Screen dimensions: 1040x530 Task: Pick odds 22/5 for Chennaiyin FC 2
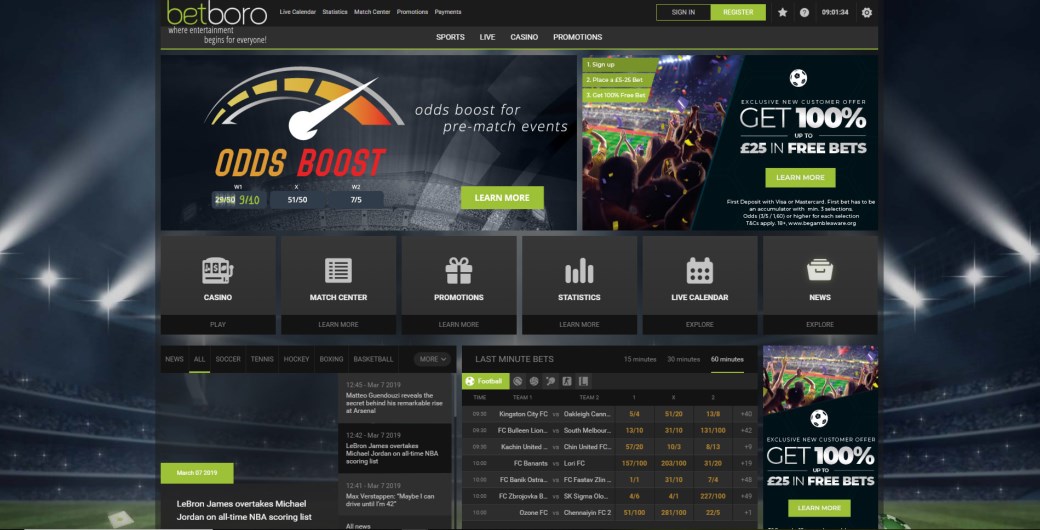713,513
